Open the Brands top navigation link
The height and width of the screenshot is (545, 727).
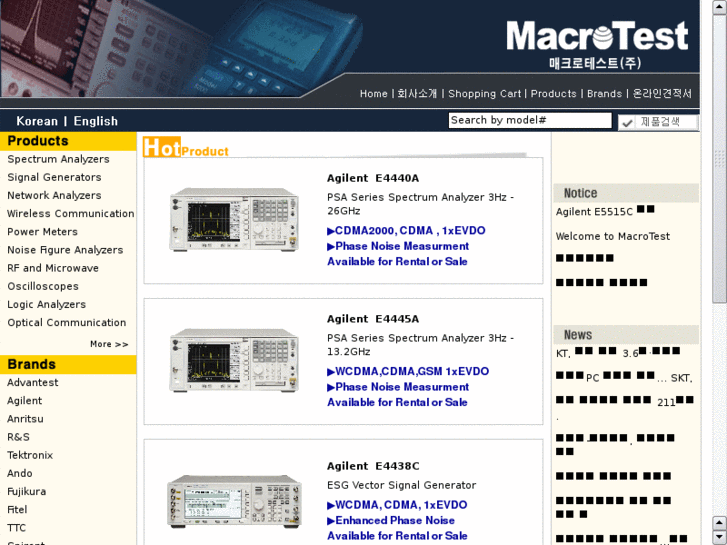(x=604, y=94)
